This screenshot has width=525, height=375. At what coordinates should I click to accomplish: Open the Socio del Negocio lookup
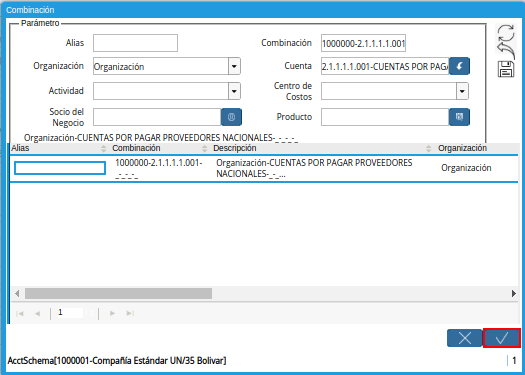(231, 117)
